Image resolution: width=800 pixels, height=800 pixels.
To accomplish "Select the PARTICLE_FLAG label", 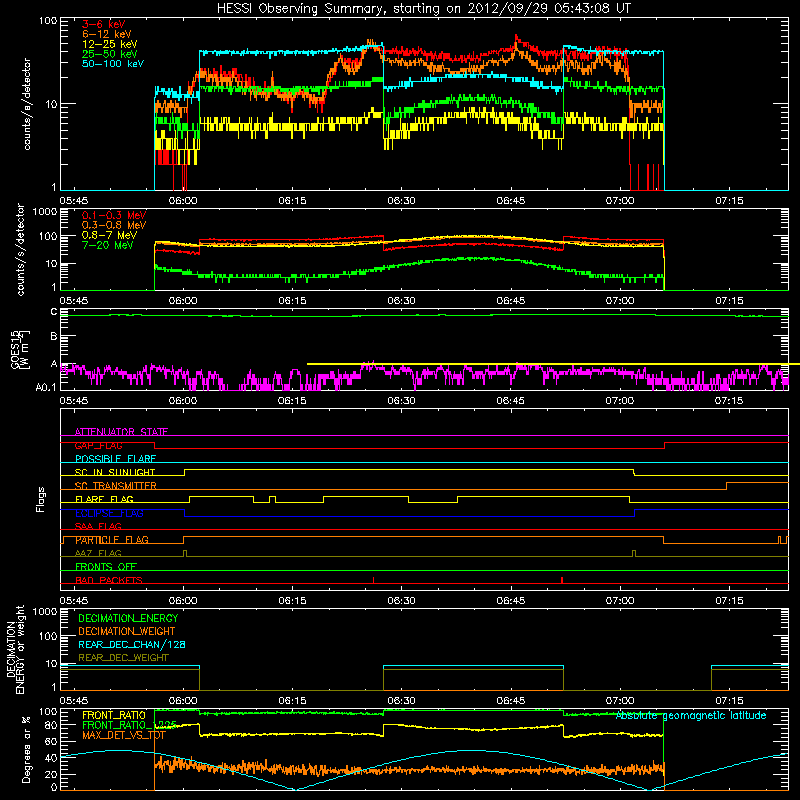I will tap(112, 540).
